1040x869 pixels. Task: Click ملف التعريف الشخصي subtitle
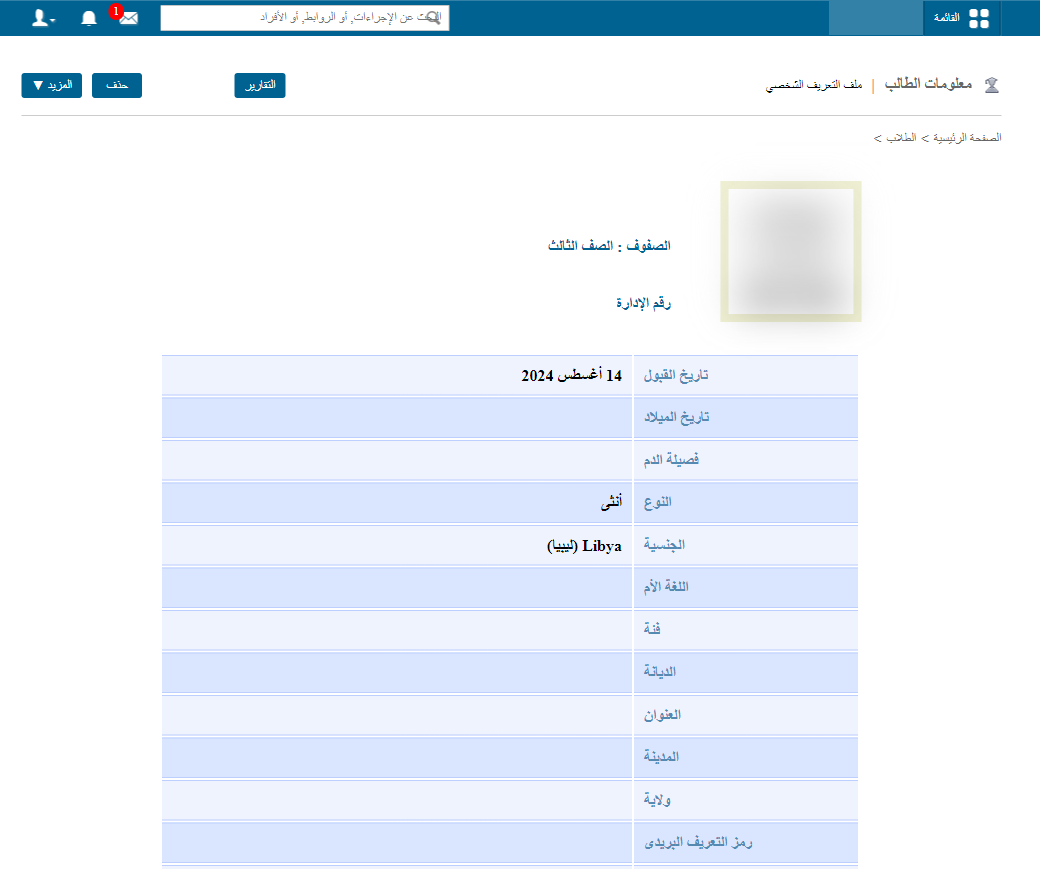pos(814,85)
